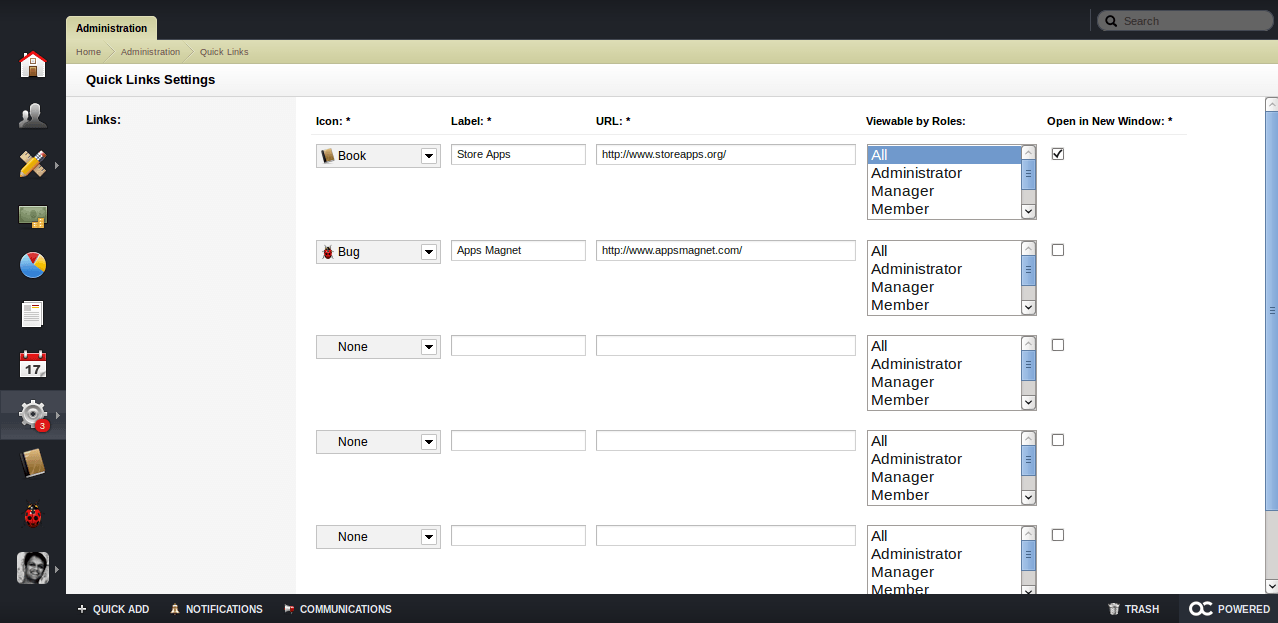This screenshot has height=623, width=1278.
Task: Check Open in New Window for Apps Magnet
Action: [1058, 250]
